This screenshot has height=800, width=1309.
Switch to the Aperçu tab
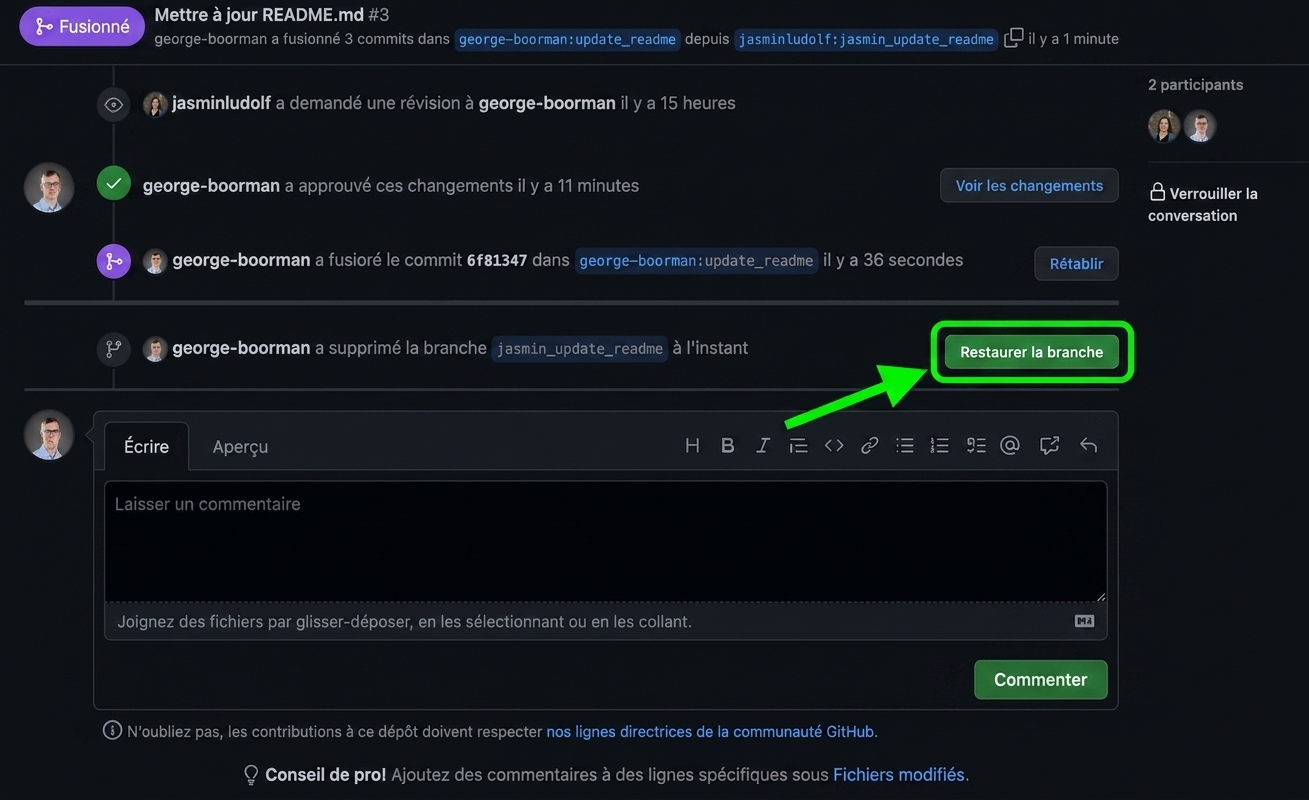(240, 447)
